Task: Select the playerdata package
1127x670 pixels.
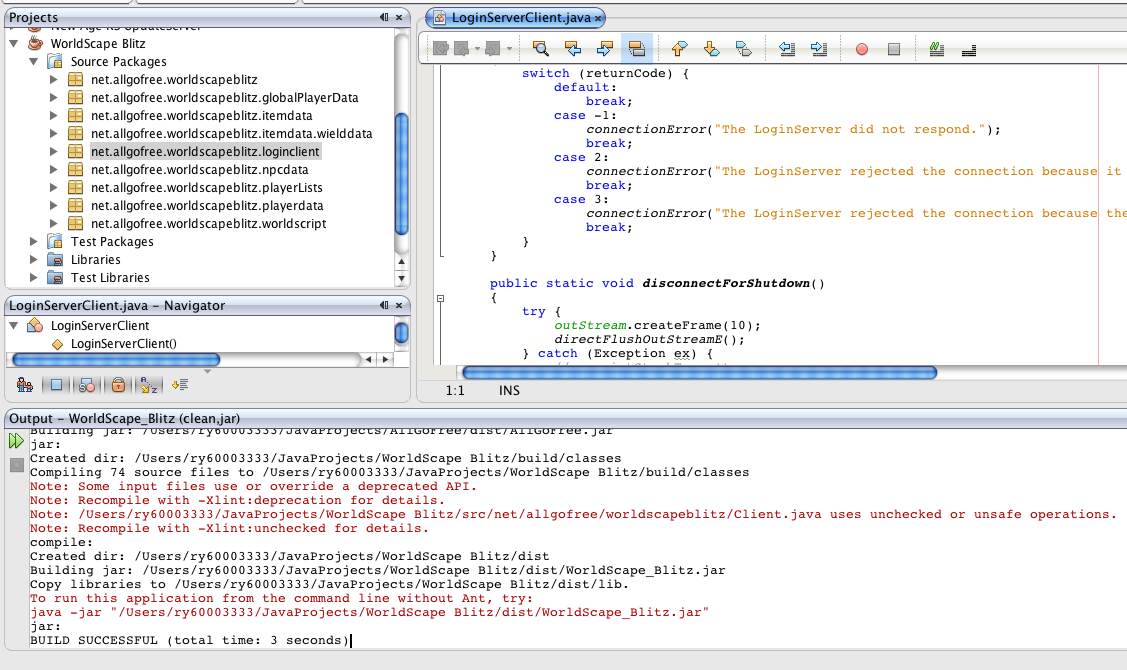Action: pyautogui.click(x=207, y=206)
